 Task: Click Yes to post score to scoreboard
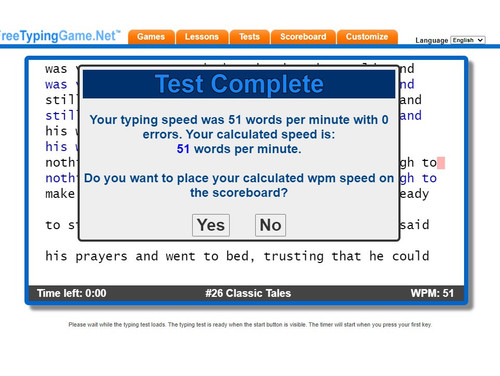tap(211, 225)
